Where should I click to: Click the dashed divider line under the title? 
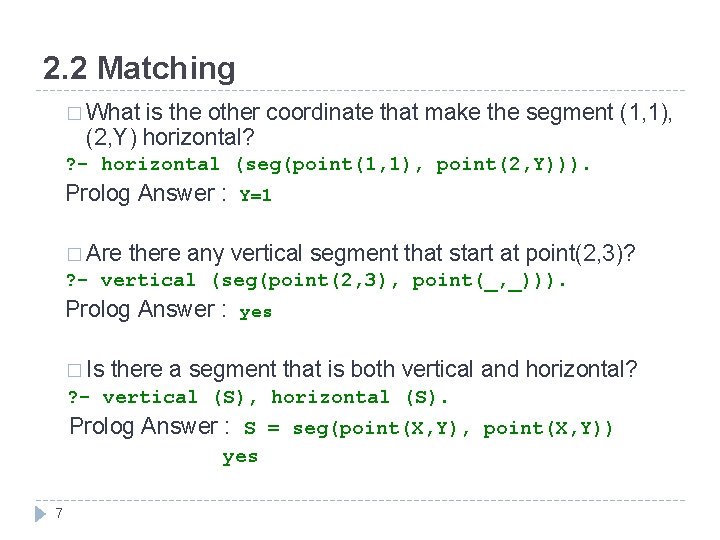tap(360, 90)
